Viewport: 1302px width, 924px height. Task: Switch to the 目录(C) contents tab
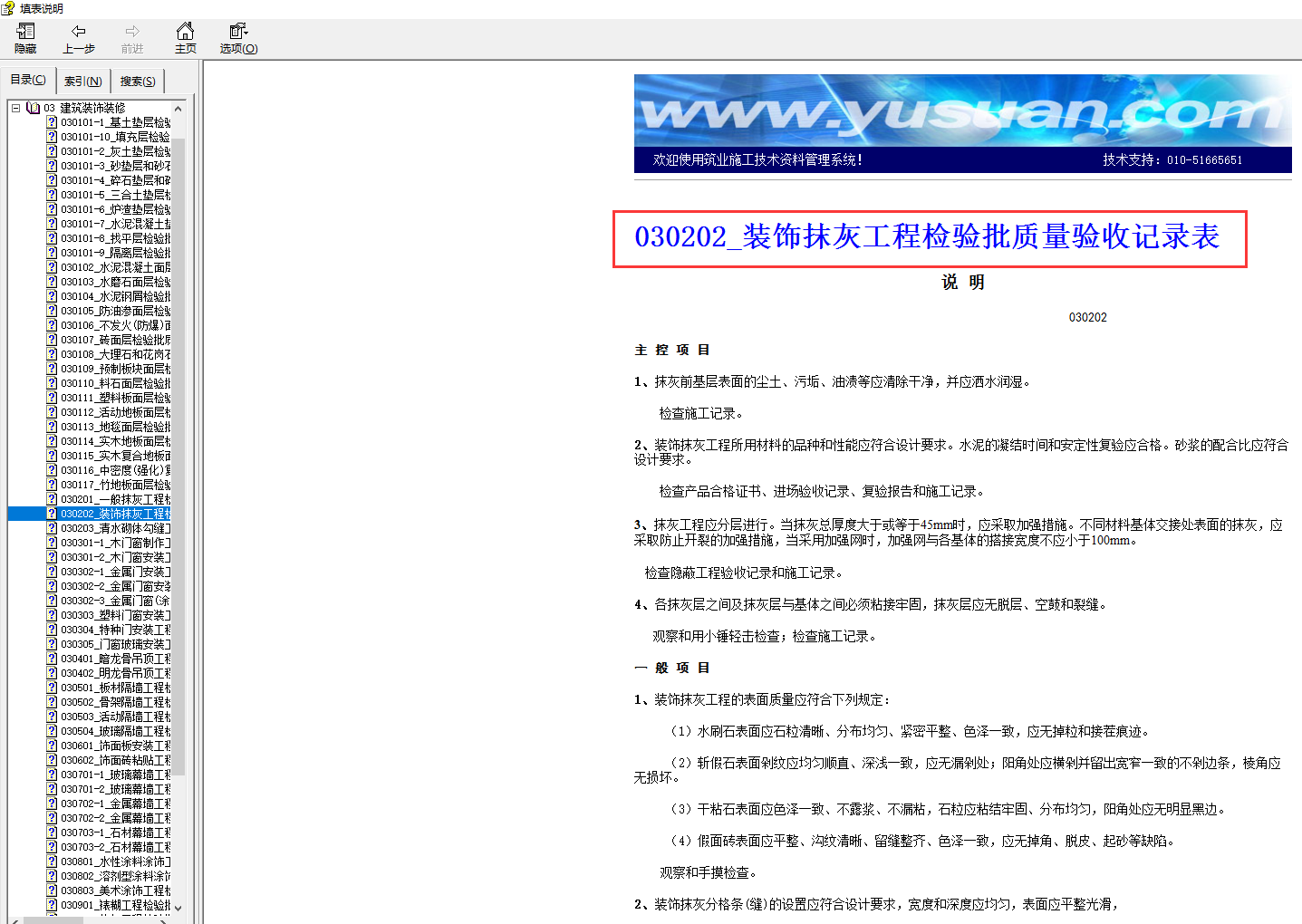tap(28, 80)
